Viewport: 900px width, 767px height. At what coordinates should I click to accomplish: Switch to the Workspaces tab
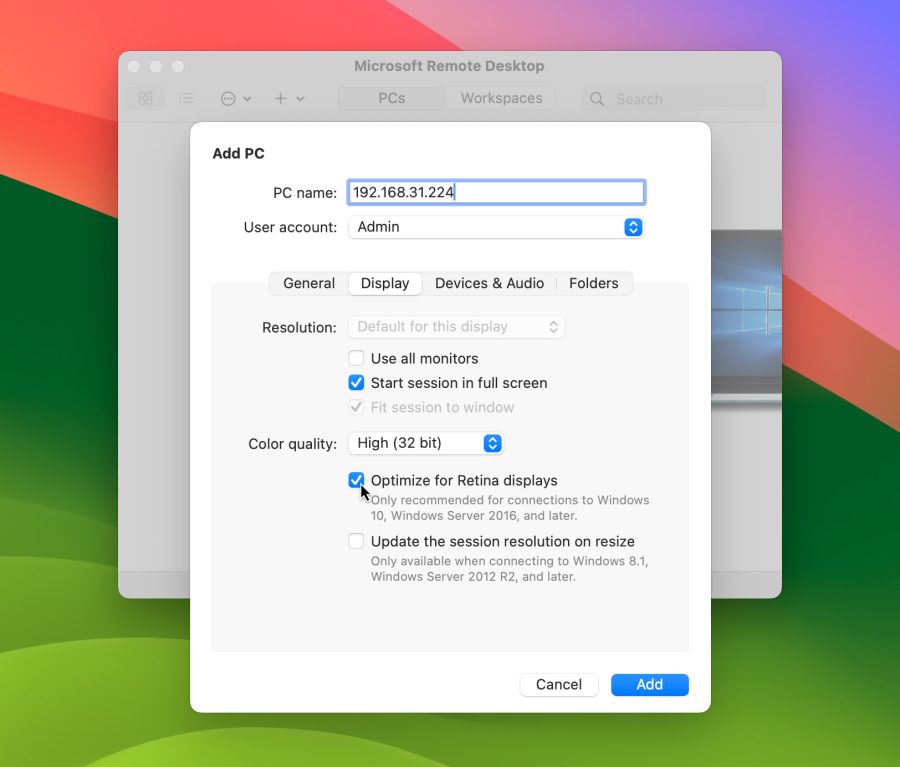pos(501,98)
